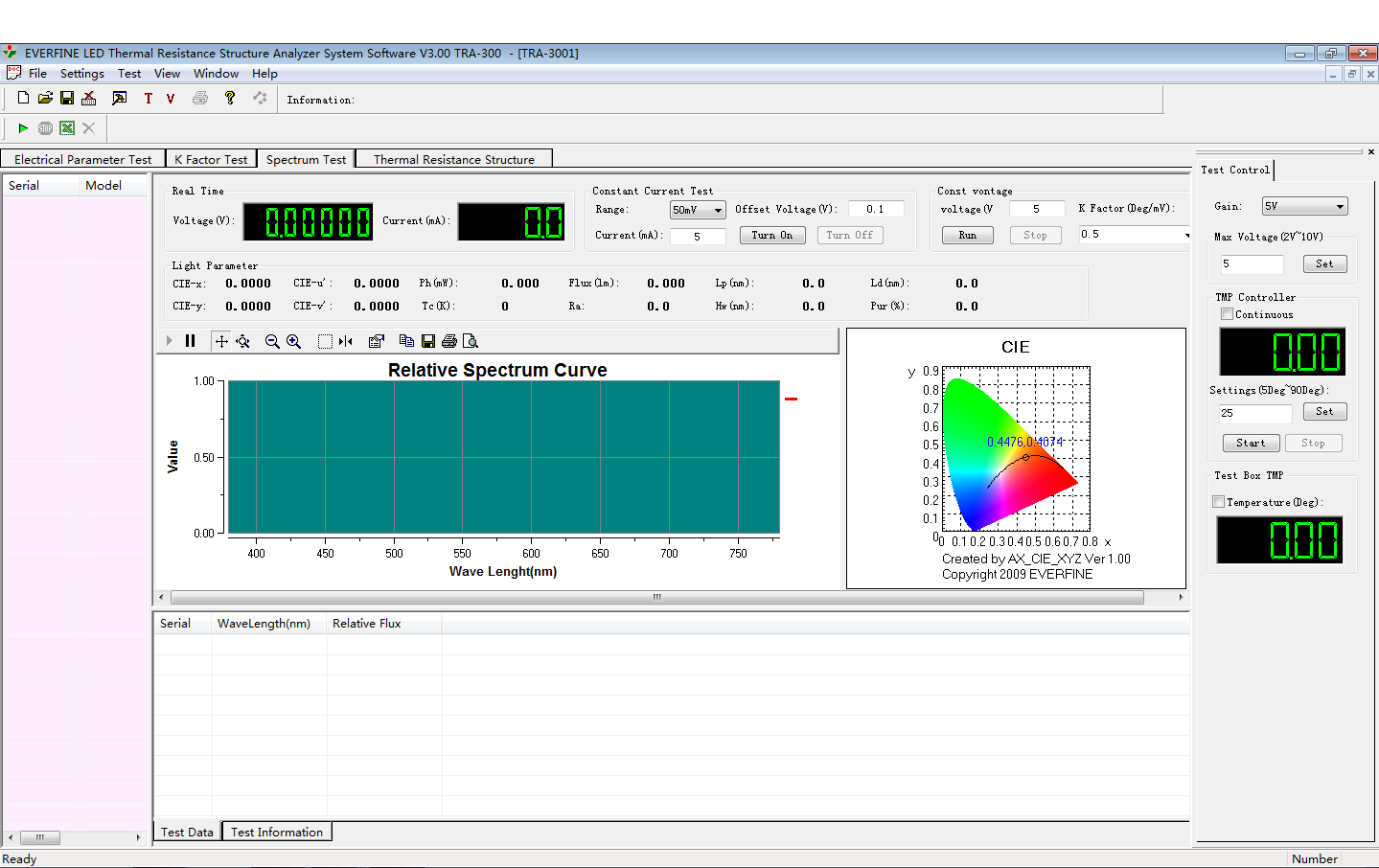The width and height of the screenshot is (1379, 868).
Task: Click the chart zoom out magnifier
Action: tap(272, 341)
